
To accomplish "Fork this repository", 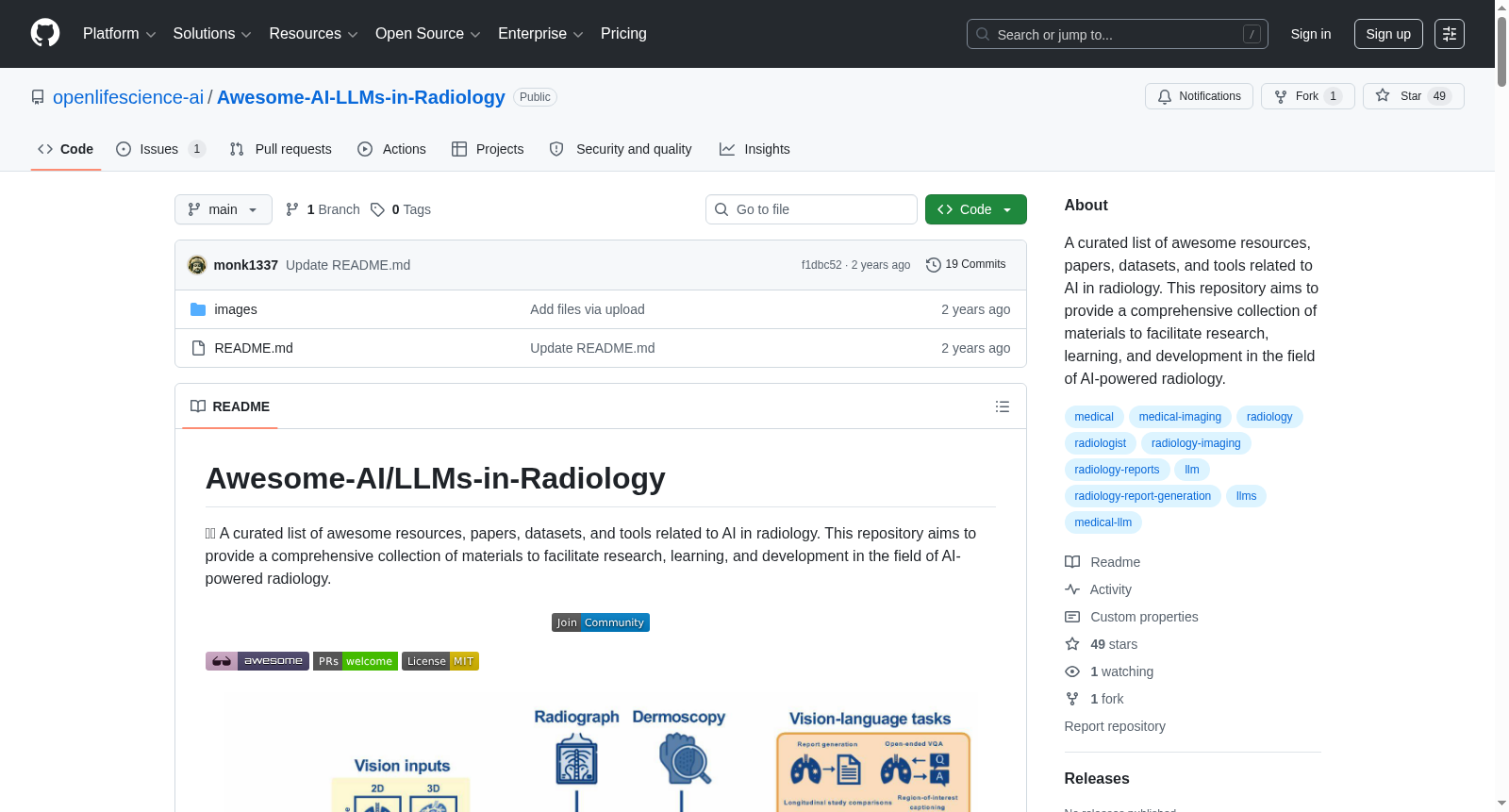I will click(1307, 96).
